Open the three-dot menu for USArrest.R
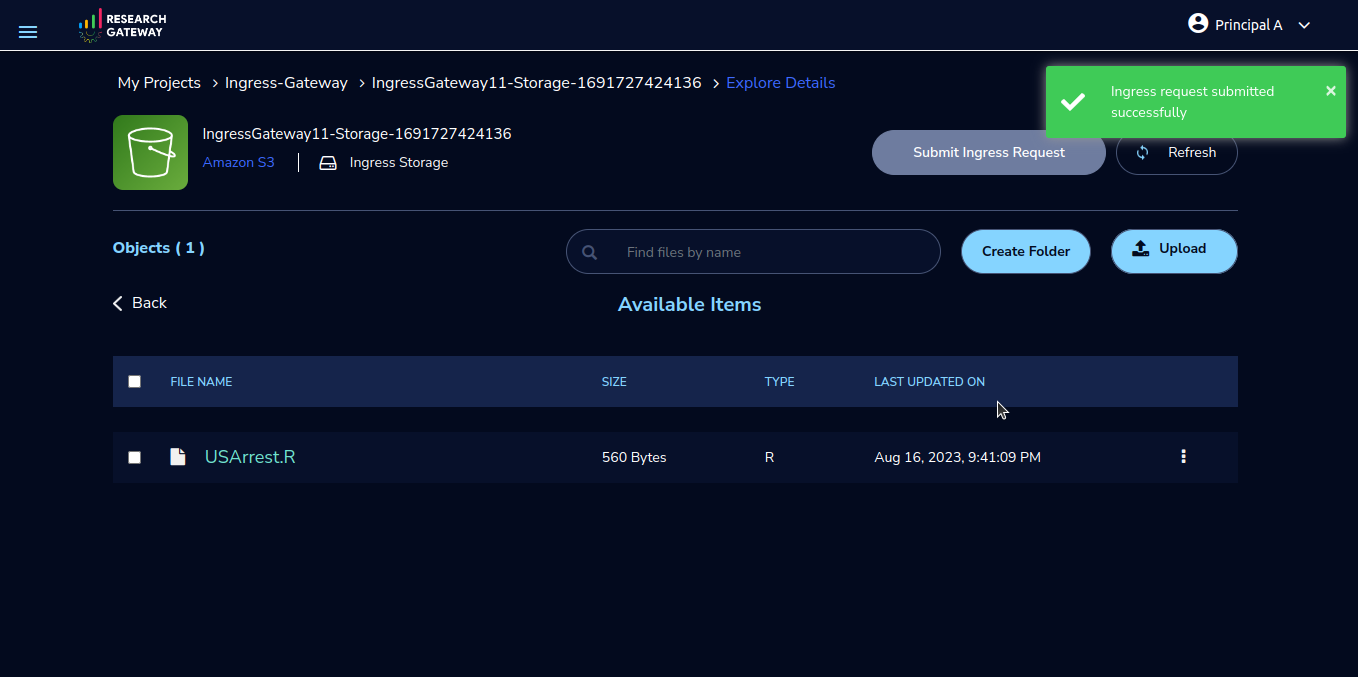 (1184, 456)
